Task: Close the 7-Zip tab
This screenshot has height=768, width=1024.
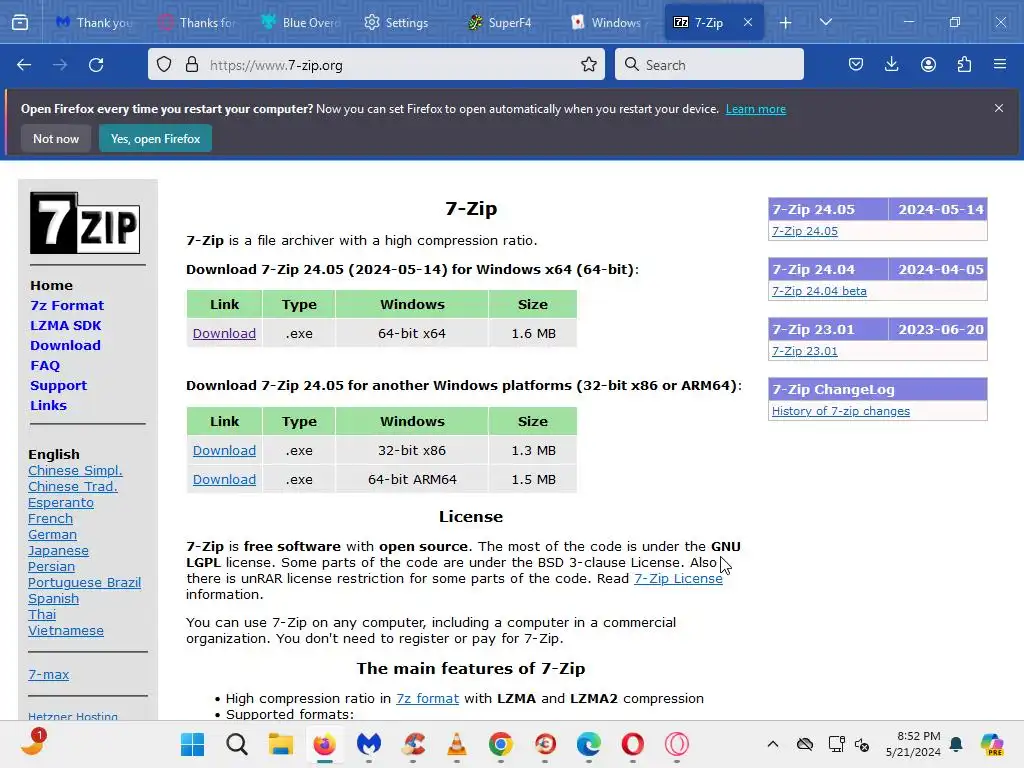Action: click(748, 22)
